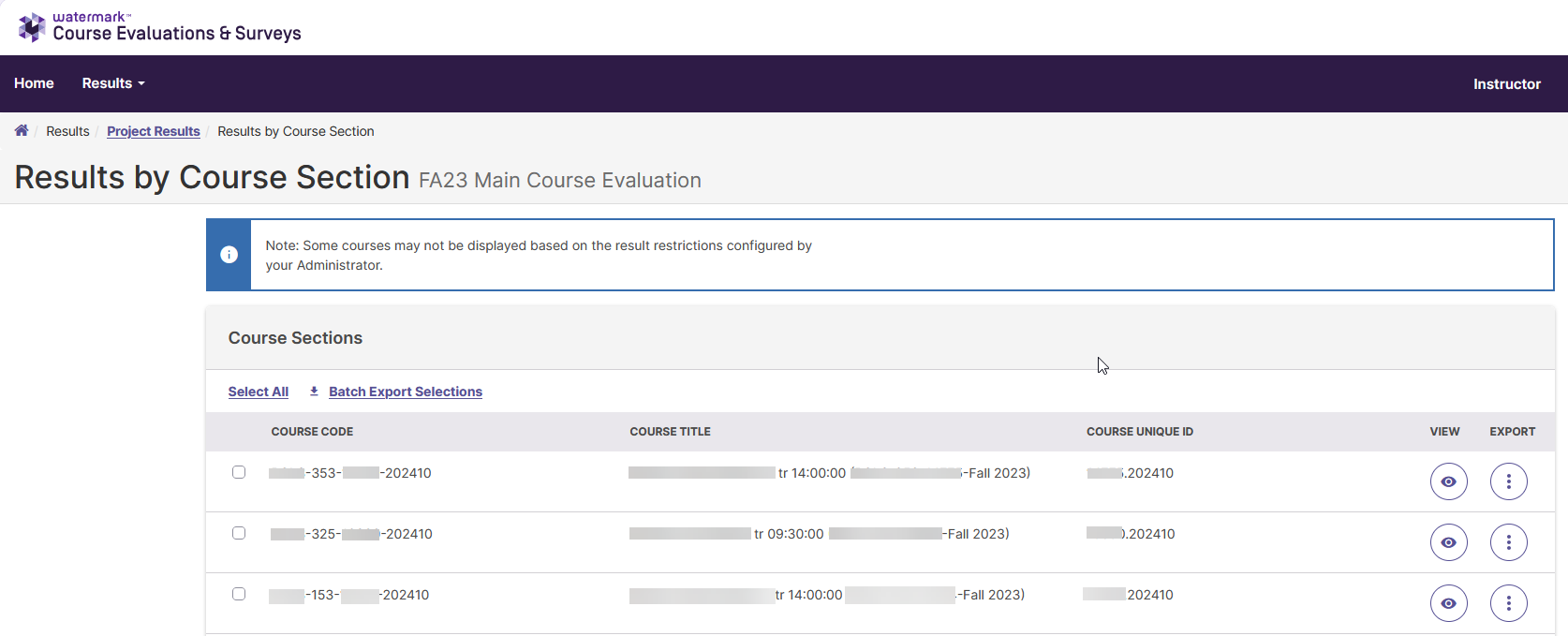The height and width of the screenshot is (636, 1568).
Task: Click download icon beside Batch Export Selections
Action: pyautogui.click(x=314, y=392)
